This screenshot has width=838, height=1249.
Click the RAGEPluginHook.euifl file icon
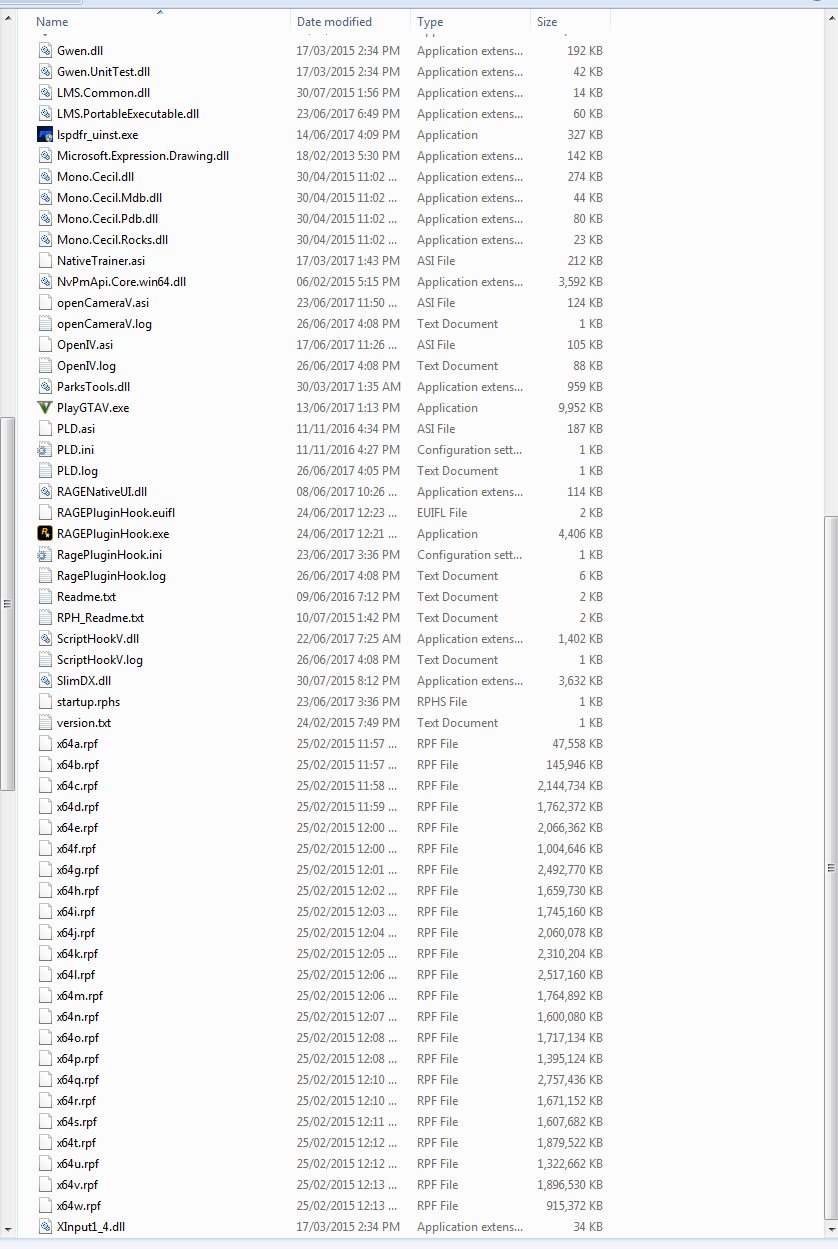(44, 512)
